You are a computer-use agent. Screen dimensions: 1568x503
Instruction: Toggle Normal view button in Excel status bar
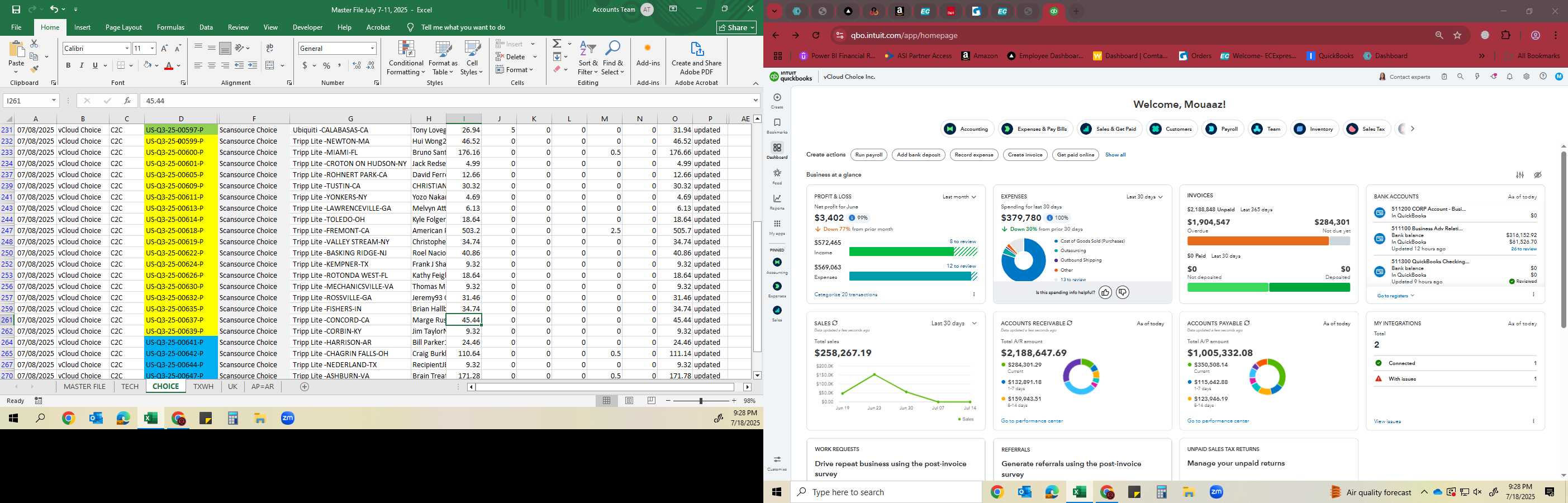coord(606,401)
